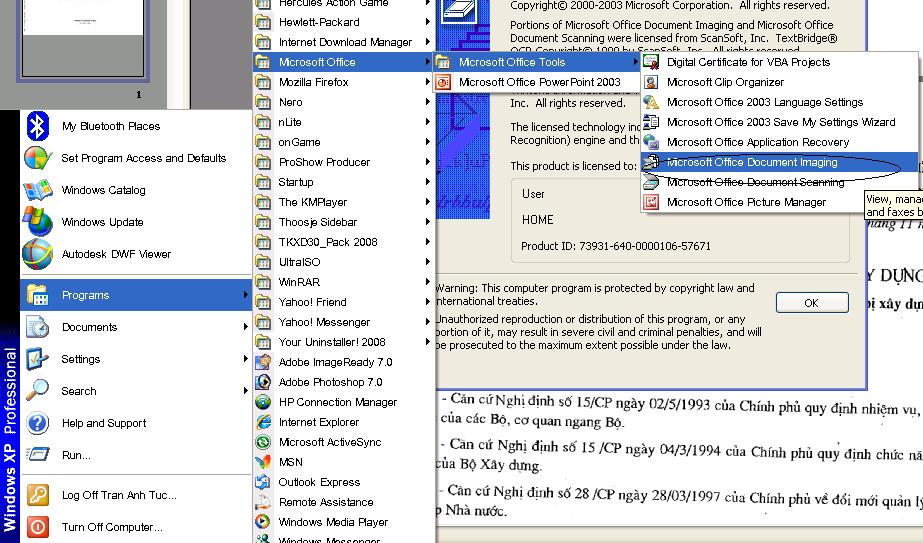Screen dimensions: 923x543
Task: Open Microsoft Office Document Imaging menu entry
Action: click(x=779, y=162)
